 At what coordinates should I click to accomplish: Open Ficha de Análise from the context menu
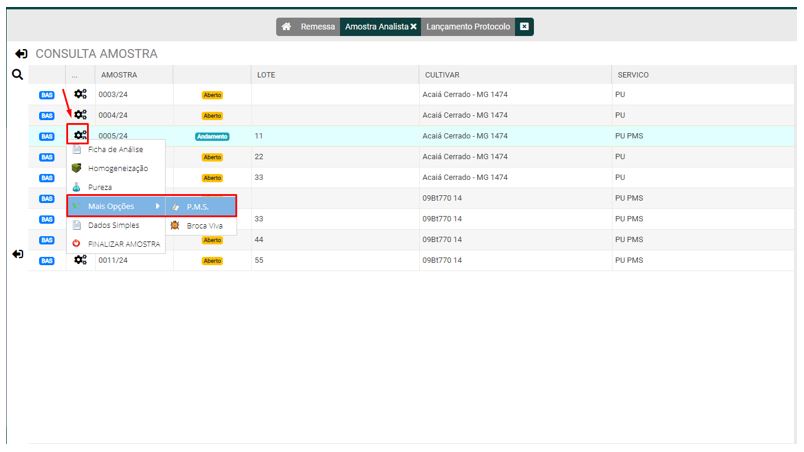(115, 149)
